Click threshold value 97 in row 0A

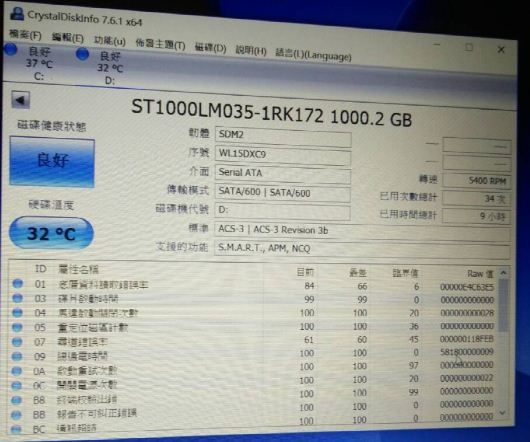coord(413,365)
